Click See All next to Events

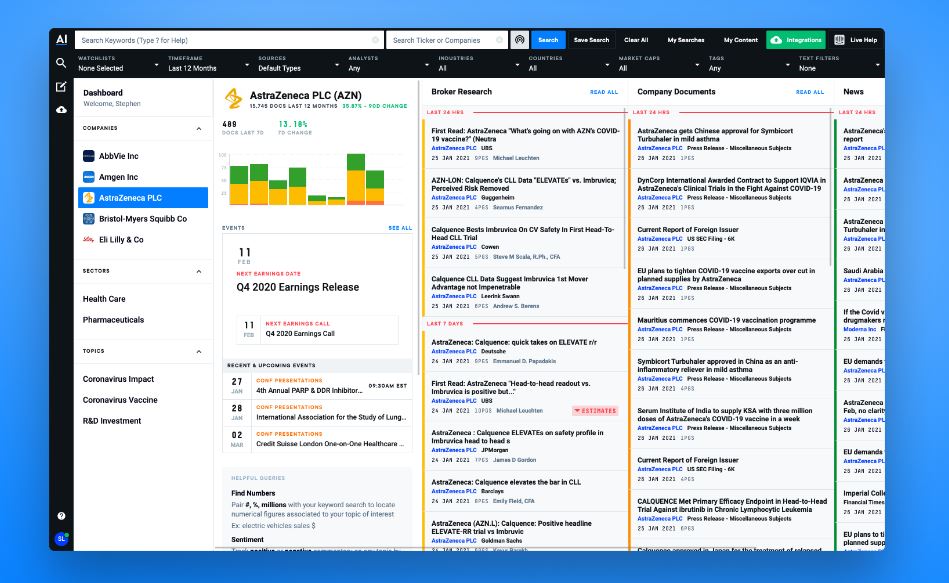point(400,228)
